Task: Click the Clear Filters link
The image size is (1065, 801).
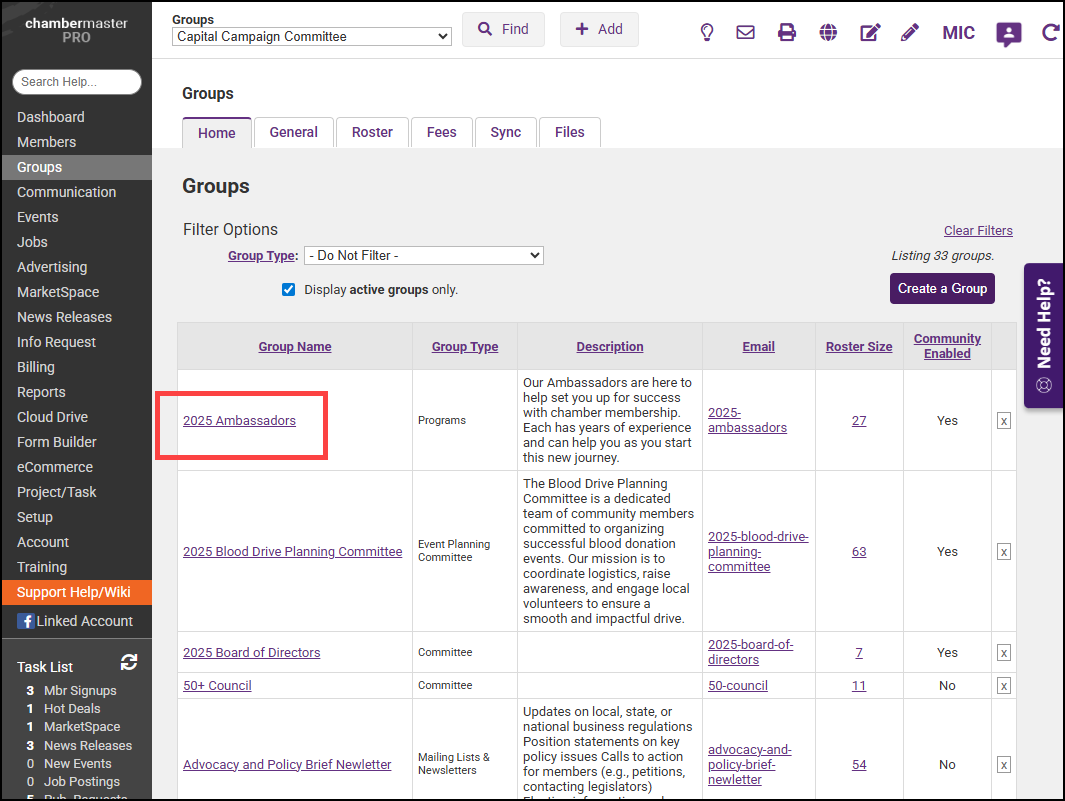Action: tap(977, 231)
